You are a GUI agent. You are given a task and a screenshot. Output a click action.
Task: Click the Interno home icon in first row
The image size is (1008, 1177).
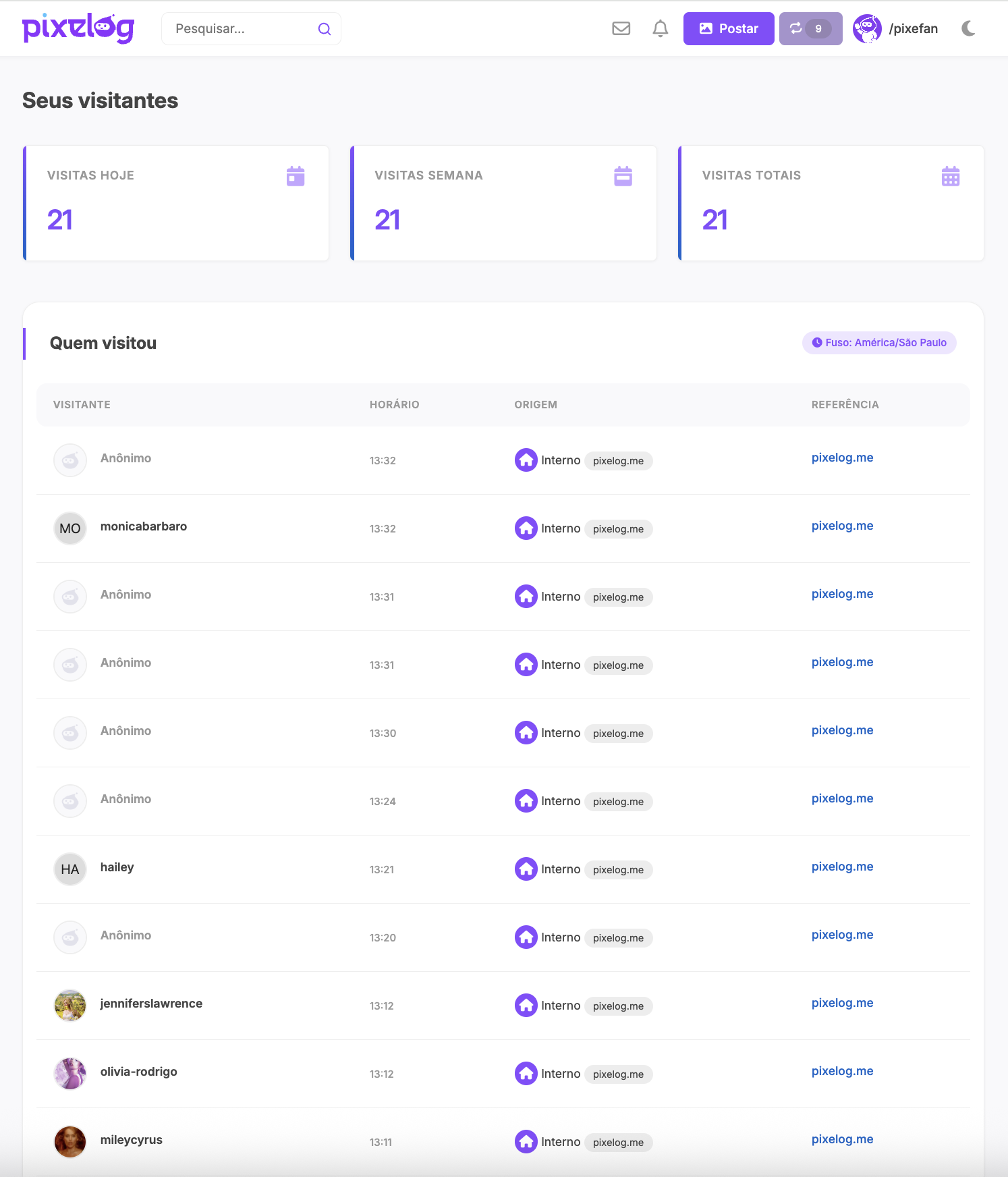tap(526, 460)
